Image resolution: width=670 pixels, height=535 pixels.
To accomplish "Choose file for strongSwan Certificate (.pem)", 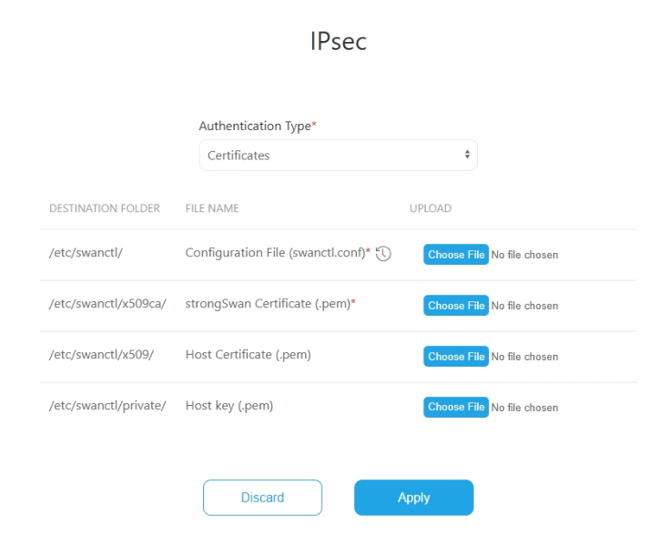I will (456, 306).
